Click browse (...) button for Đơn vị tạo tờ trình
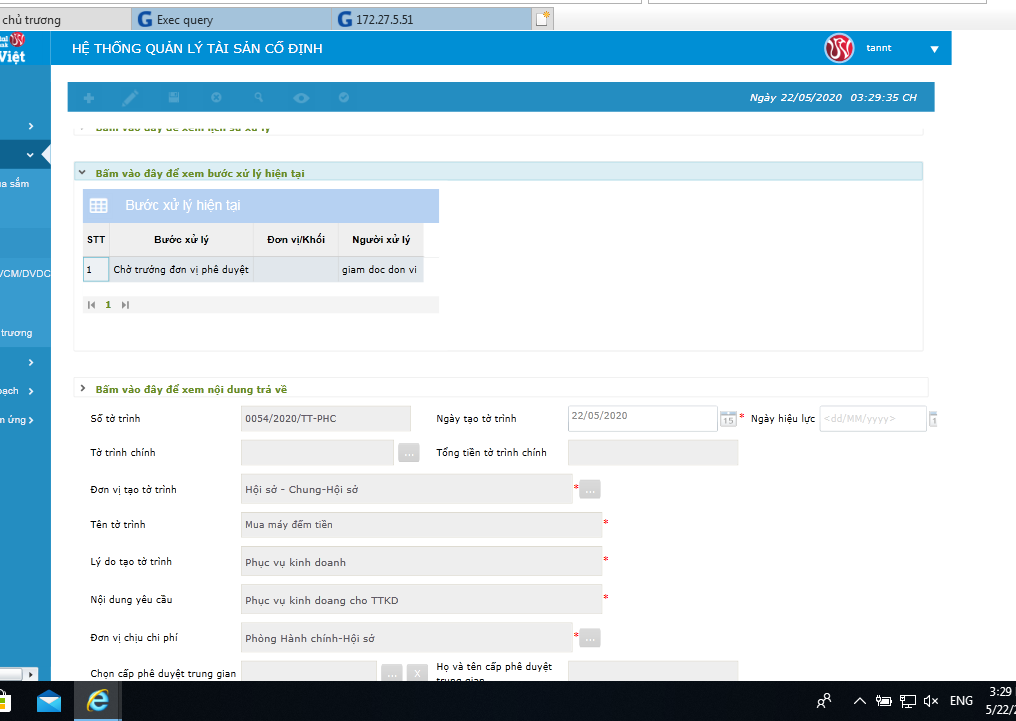This screenshot has height=721, width=1016. pyautogui.click(x=590, y=490)
